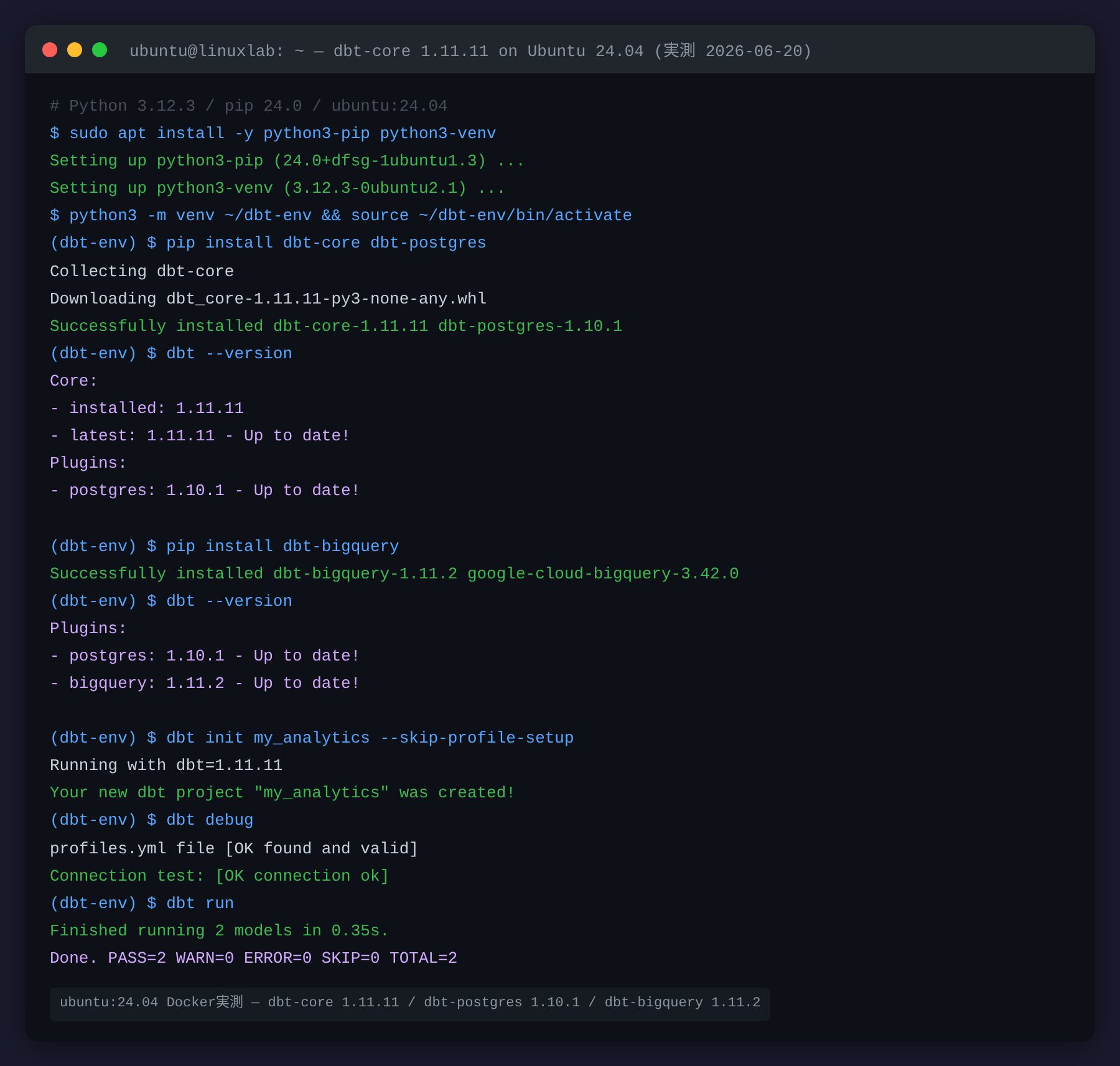The height and width of the screenshot is (1066, 1120).
Task: Select the 'pip install dbt-bigquery' command
Action: 225,546
